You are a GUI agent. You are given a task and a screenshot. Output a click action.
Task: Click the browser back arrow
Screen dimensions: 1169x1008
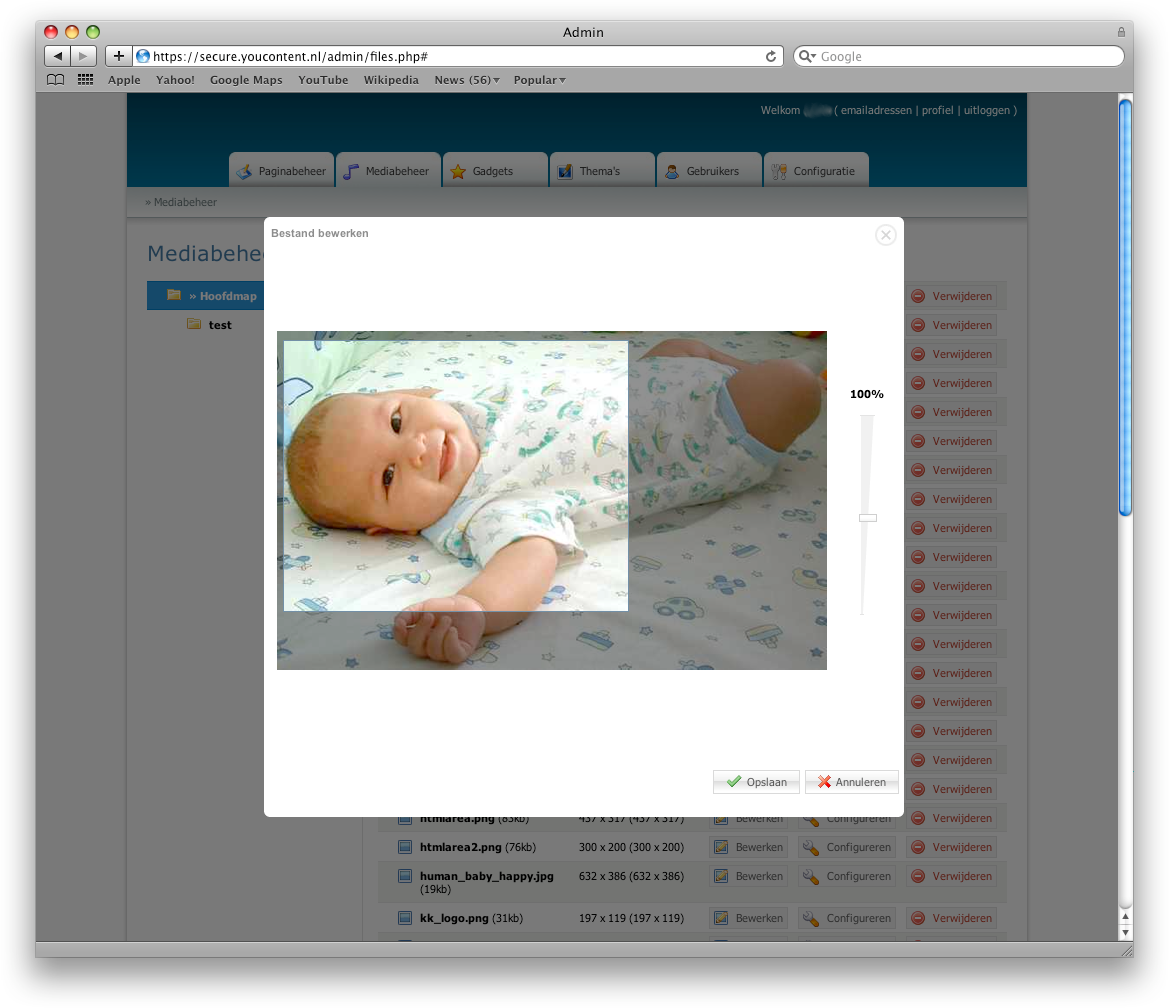tap(58, 57)
